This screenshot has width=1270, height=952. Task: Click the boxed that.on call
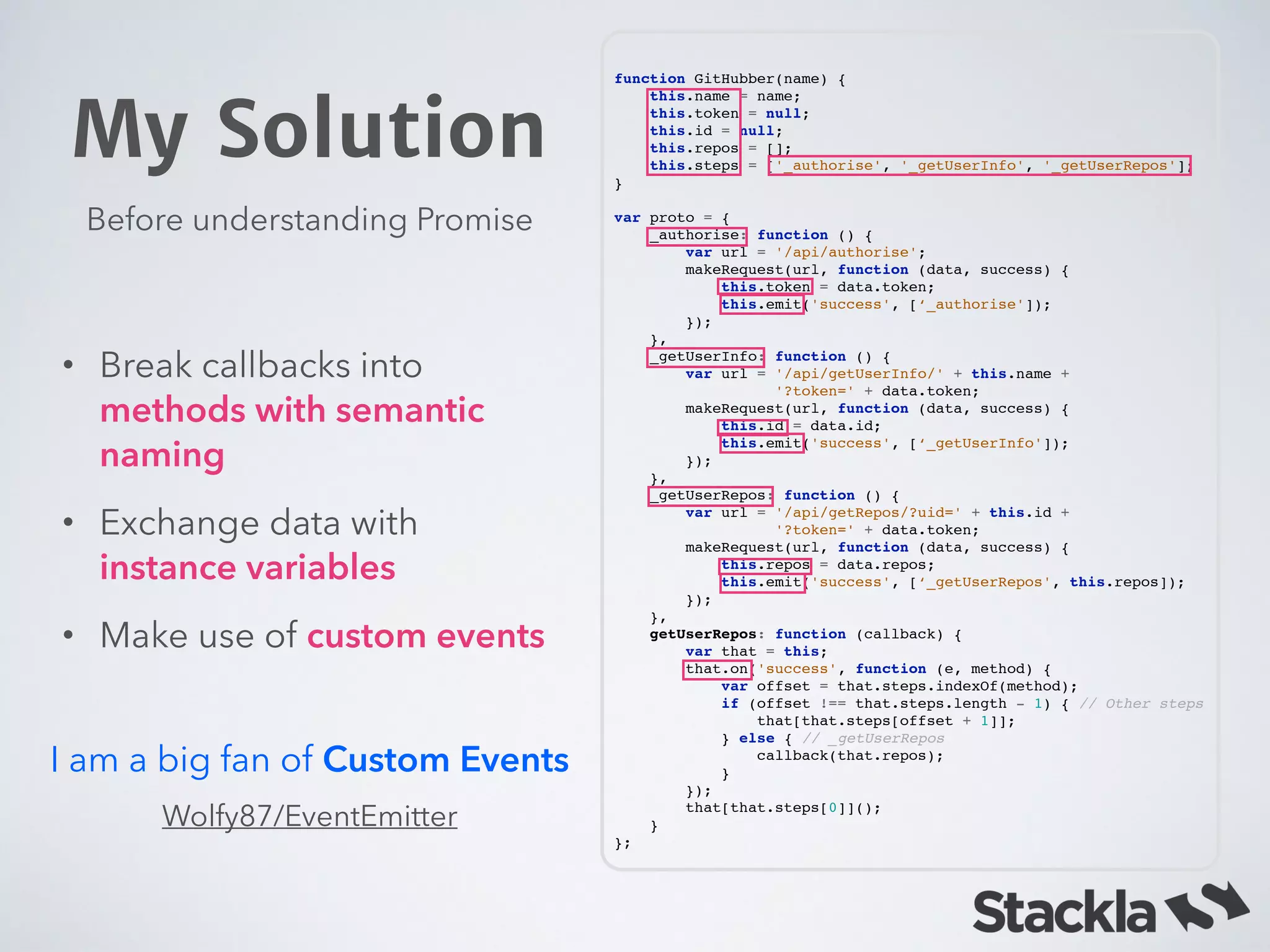[716, 669]
